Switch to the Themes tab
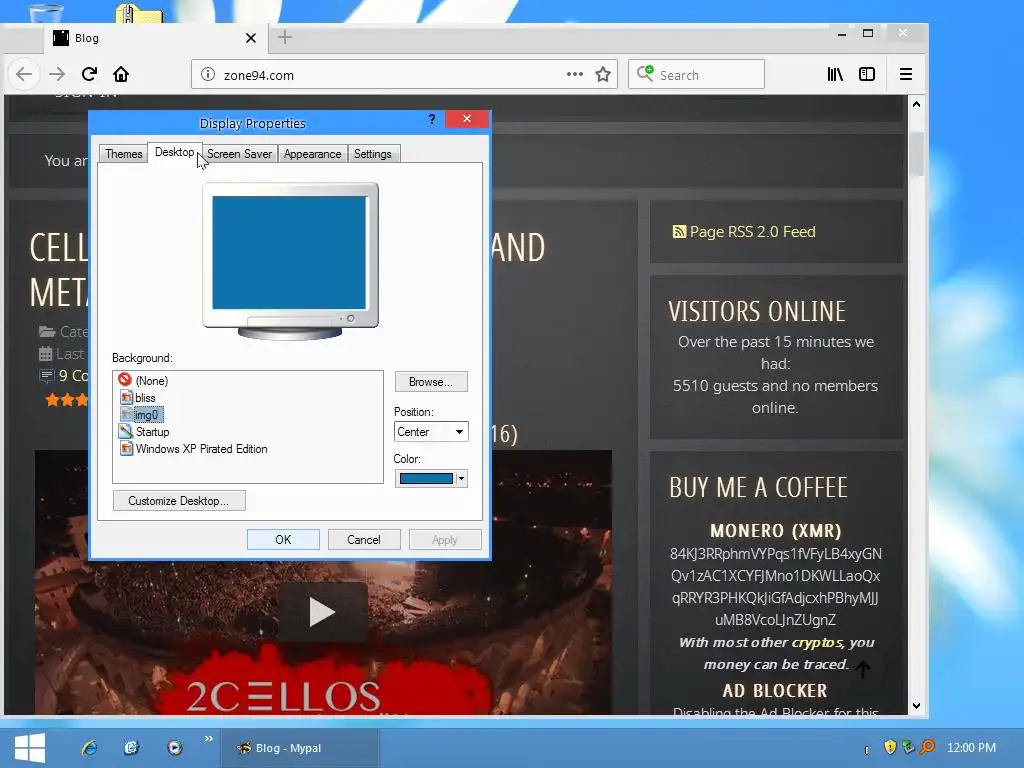This screenshot has height=768, width=1024. point(123,154)
